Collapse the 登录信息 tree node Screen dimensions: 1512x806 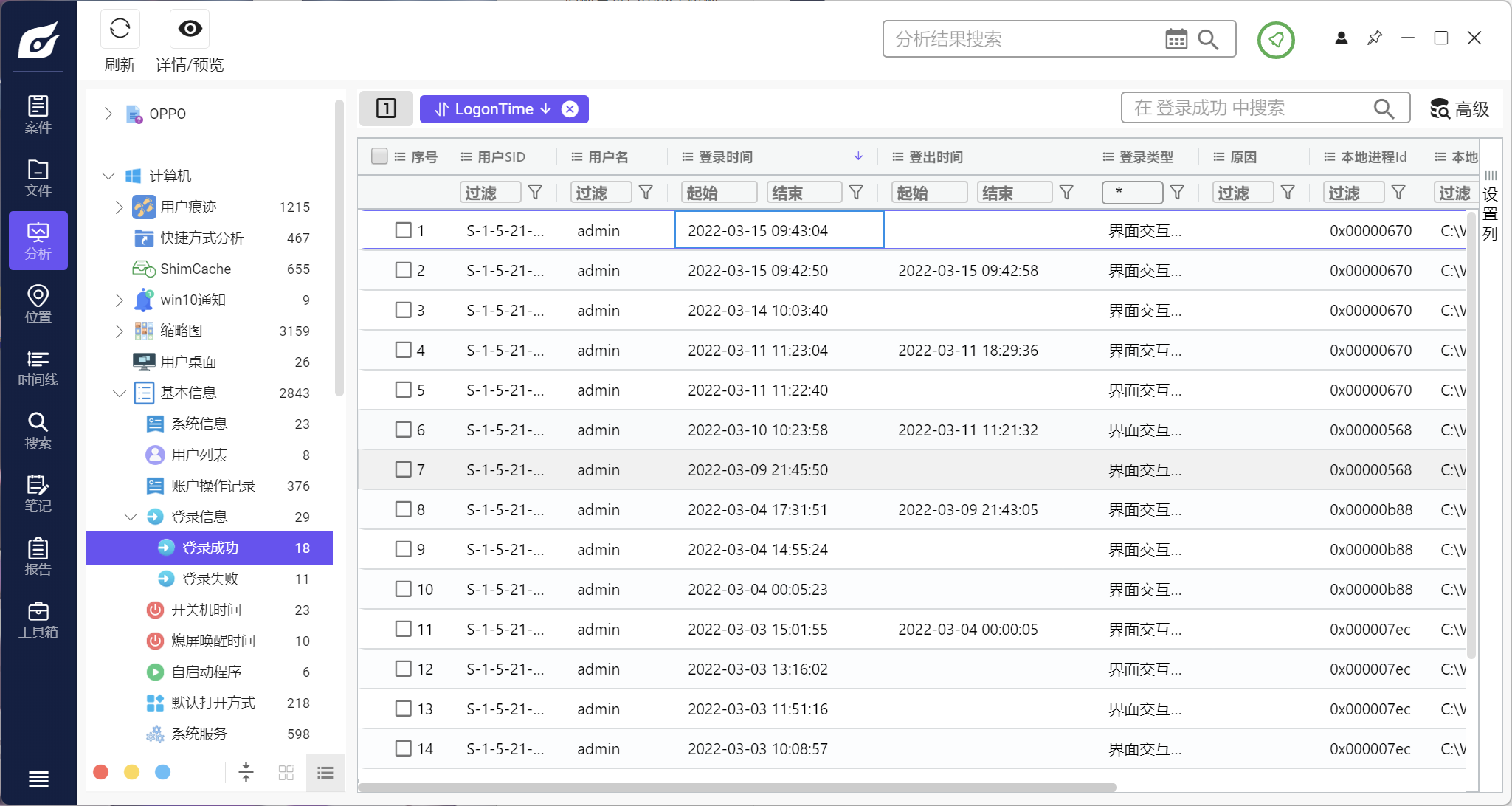click(131, 517)
